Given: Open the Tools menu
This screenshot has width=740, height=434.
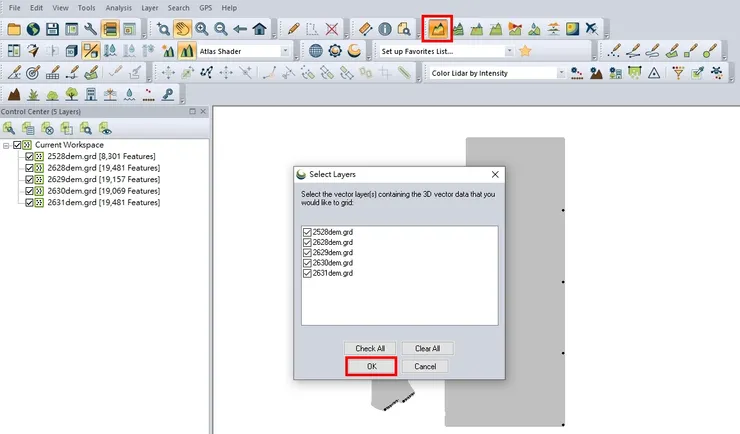Looking at the screenshot, I should pyautogui.click(x=86, y=8).
